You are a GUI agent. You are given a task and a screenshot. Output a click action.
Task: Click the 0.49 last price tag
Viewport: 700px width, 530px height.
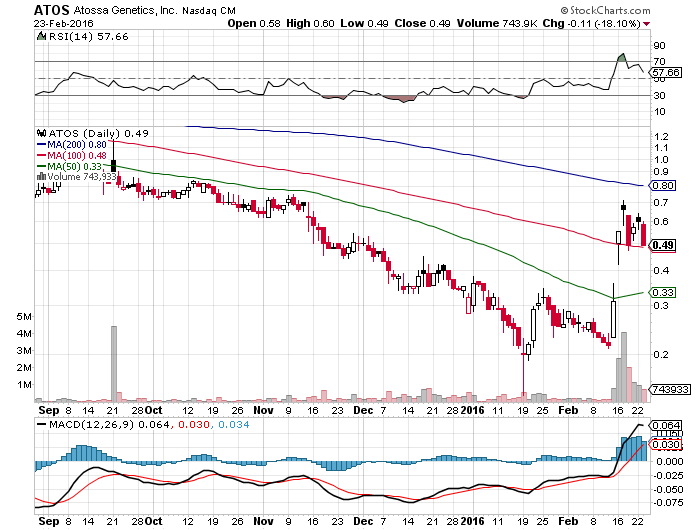coord(663,245)
